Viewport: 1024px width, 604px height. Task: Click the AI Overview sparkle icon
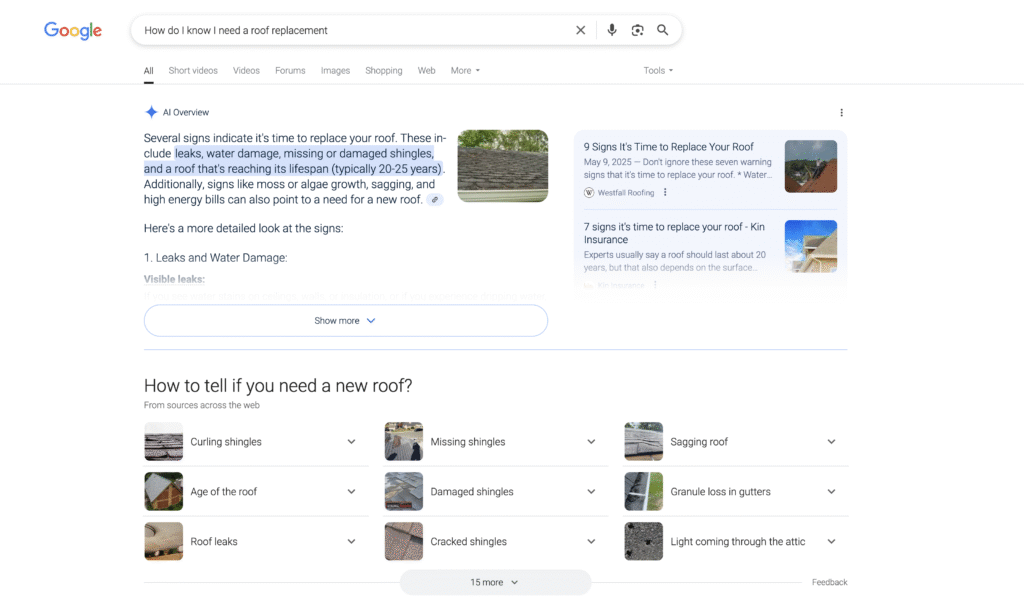(151, 112)
